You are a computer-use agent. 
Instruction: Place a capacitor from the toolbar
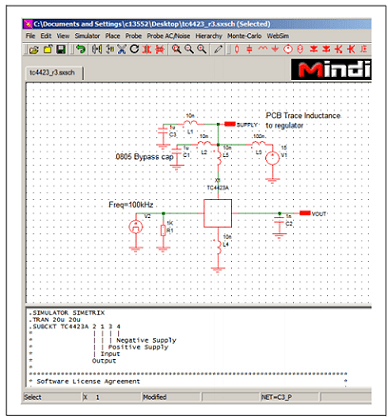click(249, 49)
